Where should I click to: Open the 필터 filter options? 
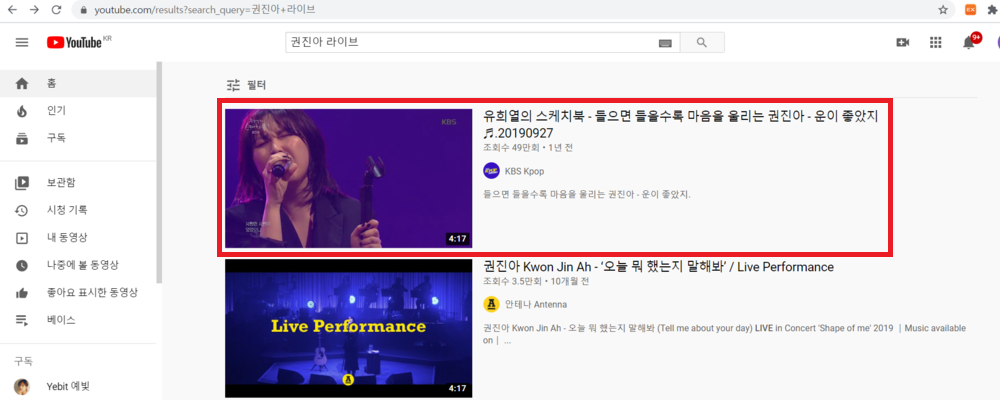click(x=246, y=84)
